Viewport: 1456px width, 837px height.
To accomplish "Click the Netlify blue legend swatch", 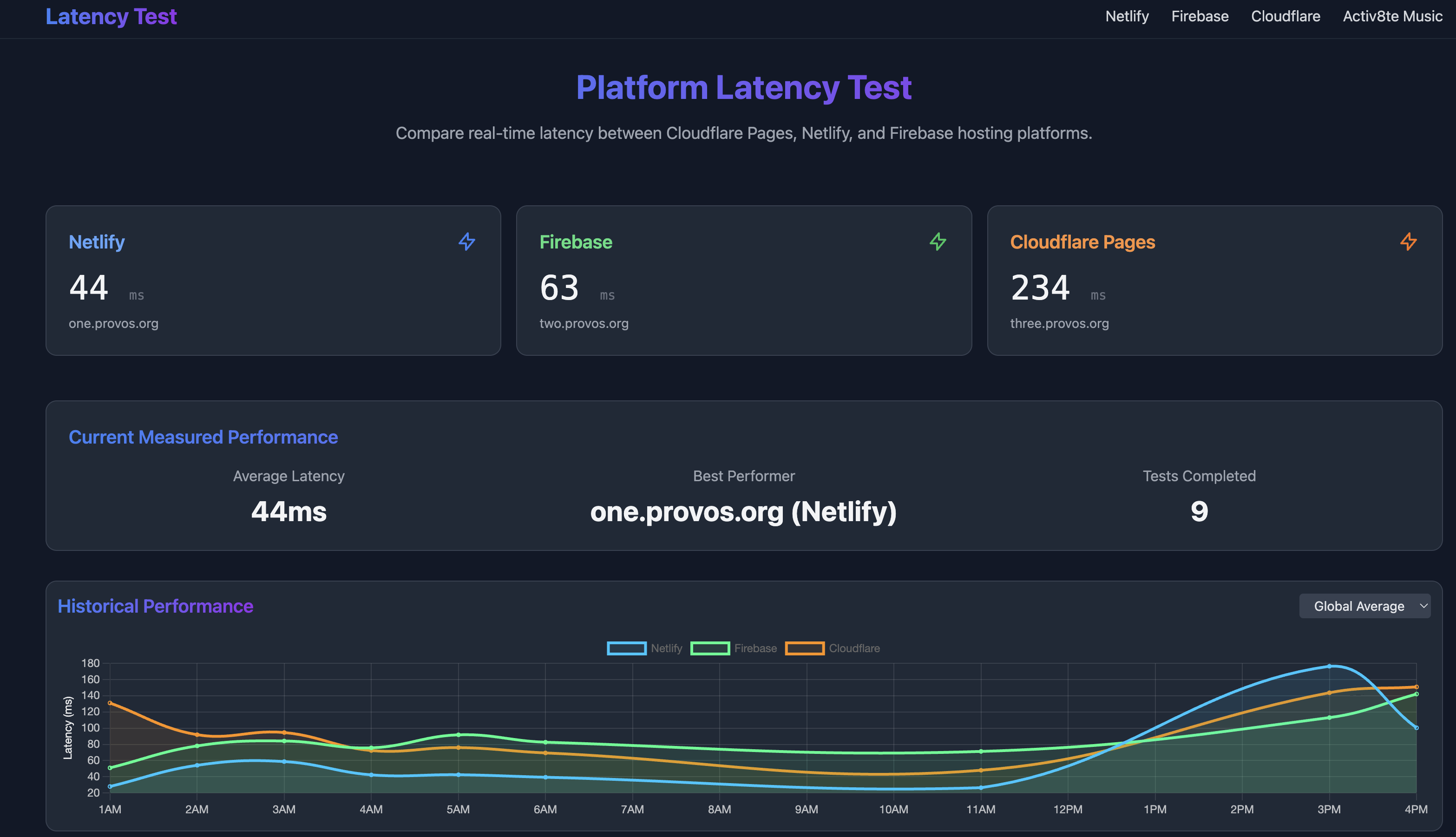I will point(627,648).
